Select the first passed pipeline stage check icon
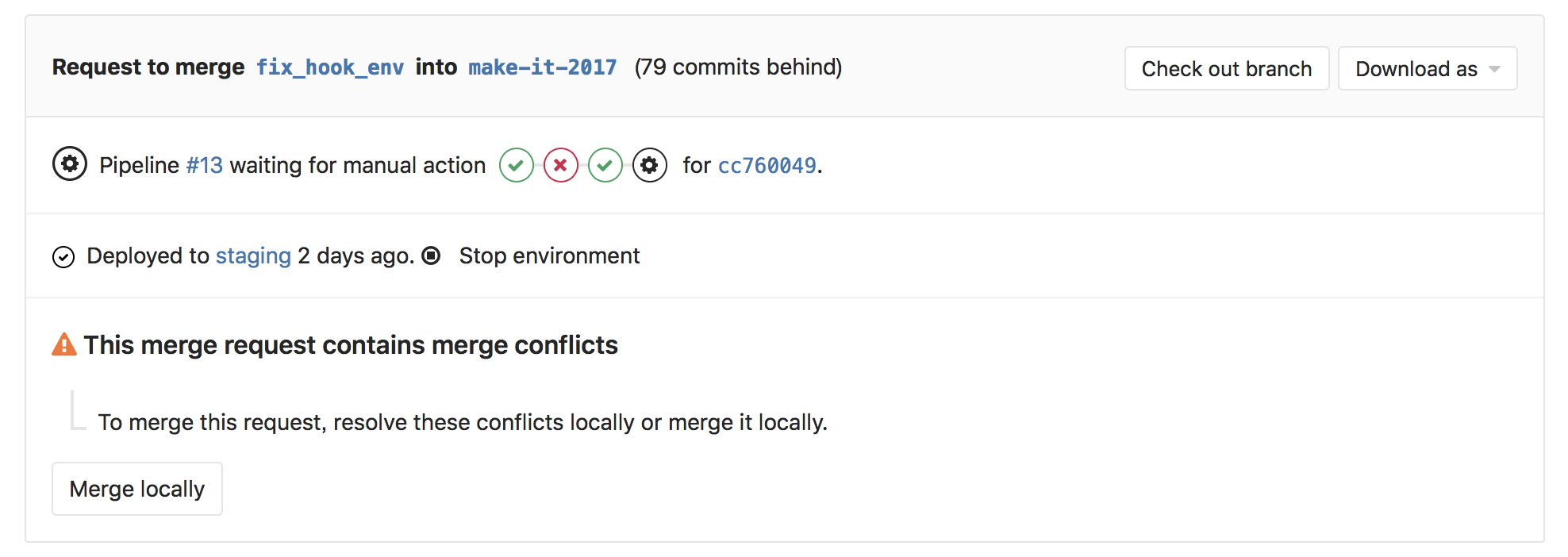This screenshot has width=1568, height=557. [x=517, y=165]
